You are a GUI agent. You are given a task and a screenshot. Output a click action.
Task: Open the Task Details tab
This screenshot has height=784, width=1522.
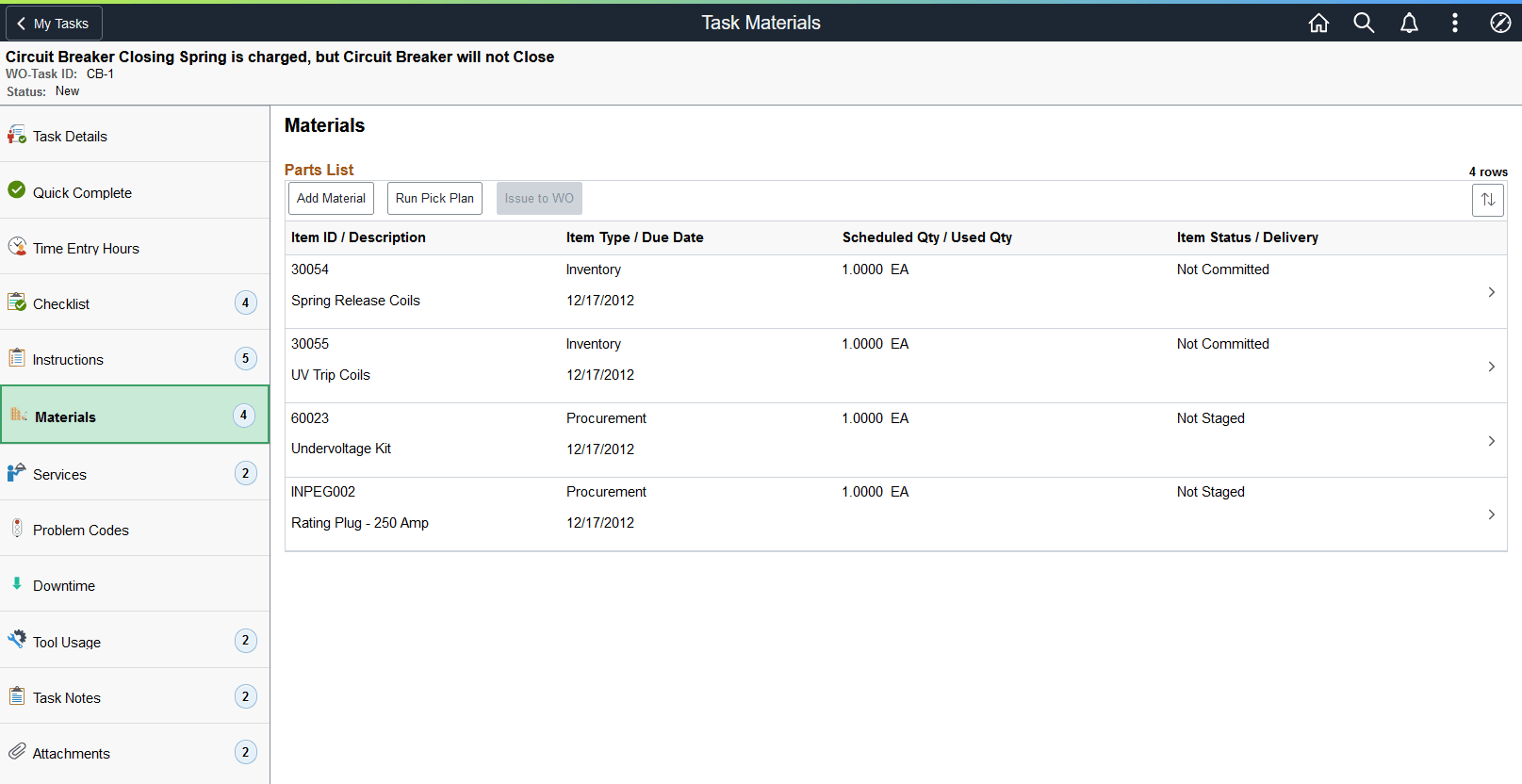point(135,135)
